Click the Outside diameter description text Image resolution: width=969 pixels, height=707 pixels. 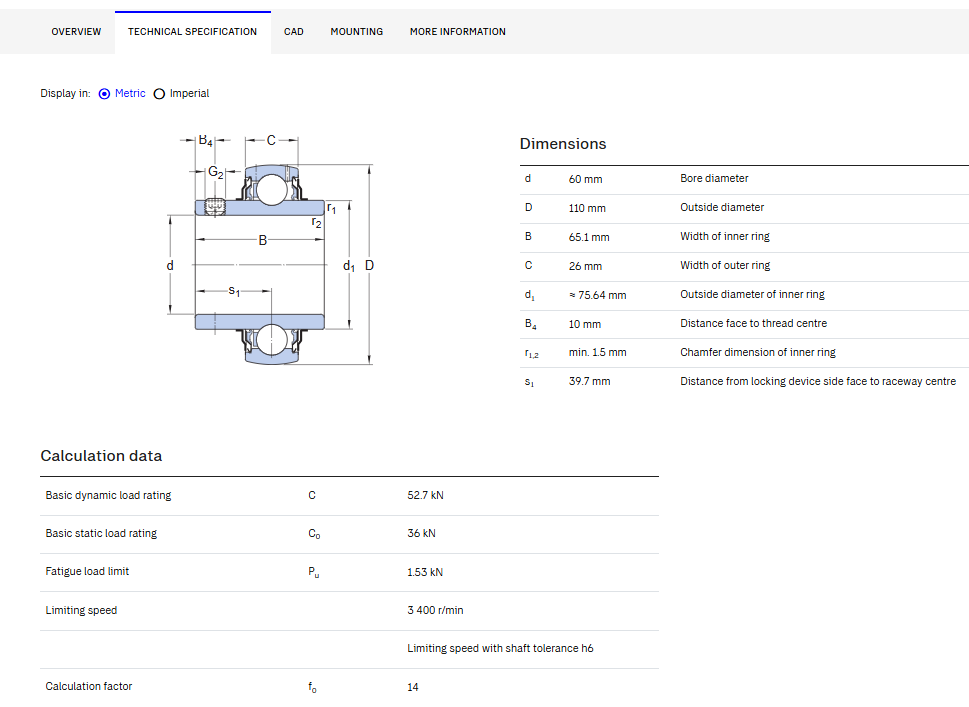[722, 208]
